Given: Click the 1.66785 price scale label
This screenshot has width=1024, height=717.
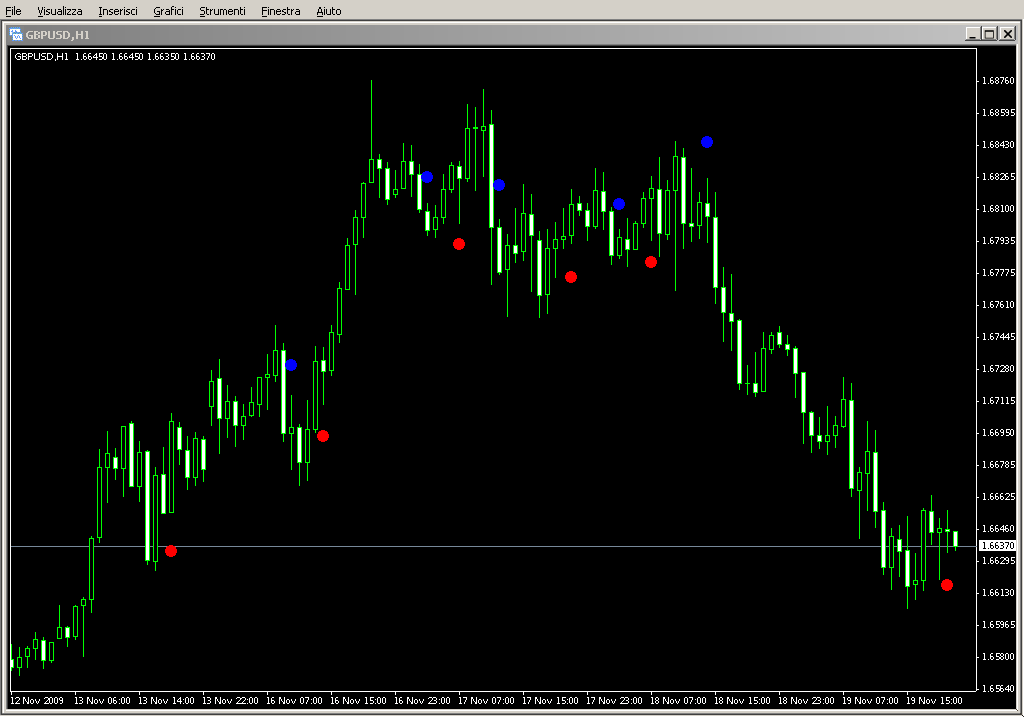Looking at the screenshot, I should tap(999, 465).
